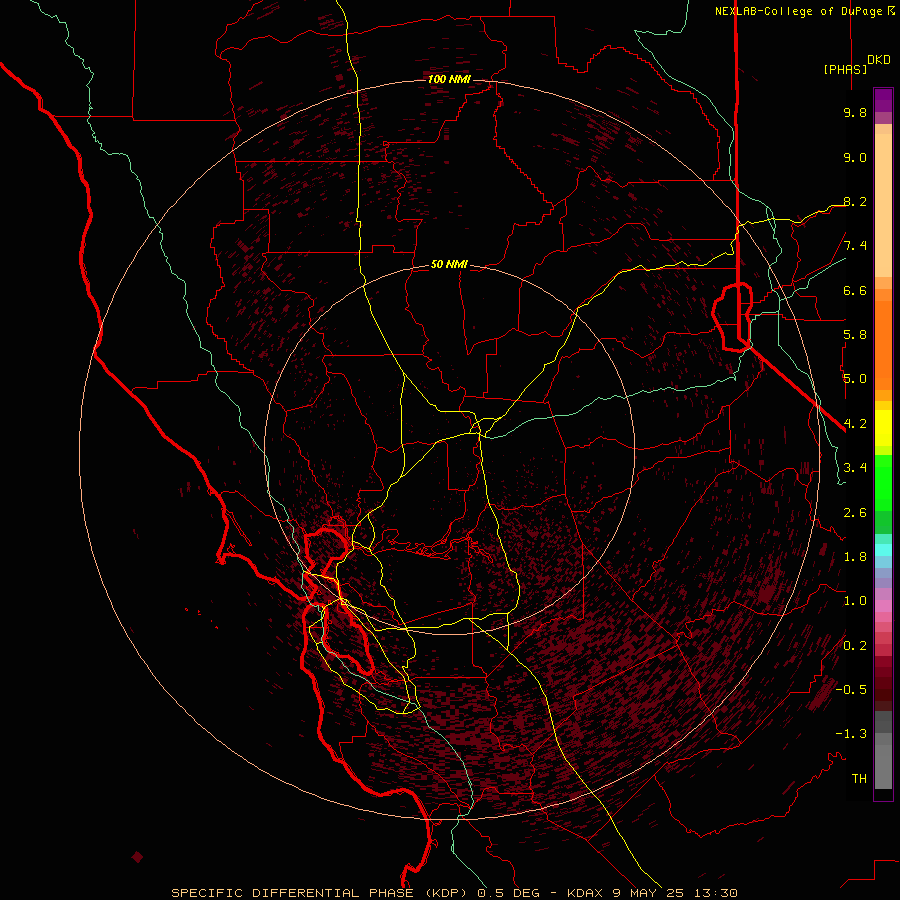Click the 4.2 legend value
The width and height of the screenshot is (900, 900).
click(x=855, y=424)
